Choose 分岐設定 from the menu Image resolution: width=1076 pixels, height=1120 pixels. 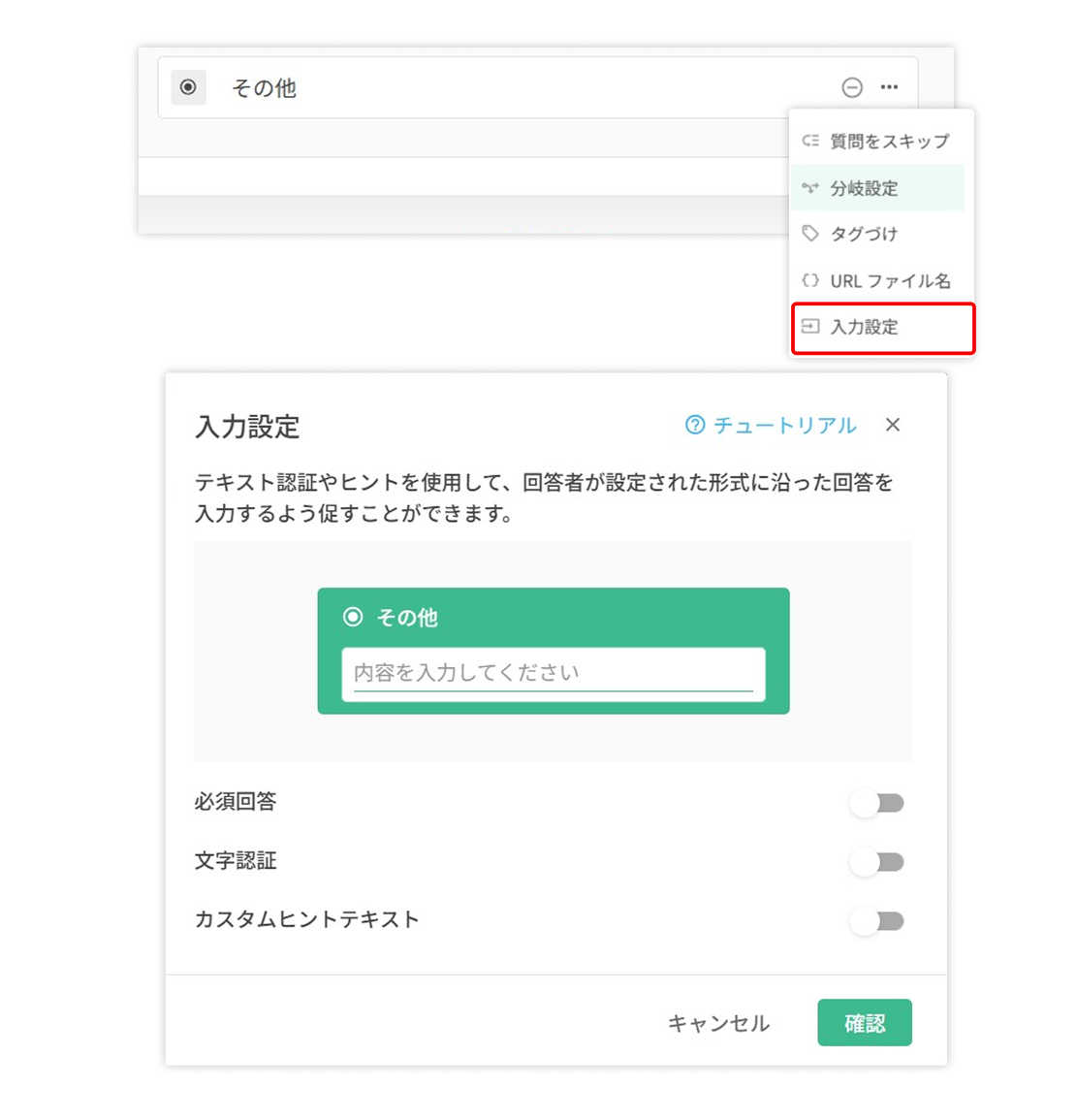(877, 188)
